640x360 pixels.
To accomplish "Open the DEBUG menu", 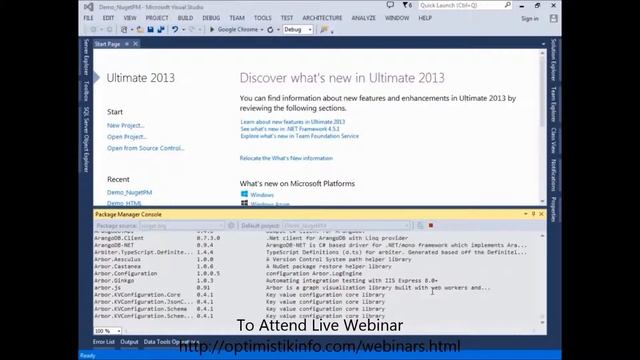I will [x=211, y=18].
